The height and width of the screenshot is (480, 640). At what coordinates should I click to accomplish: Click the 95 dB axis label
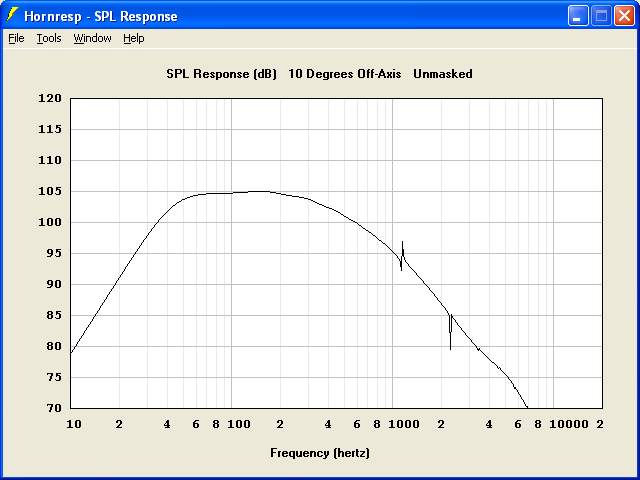[x=54, y=253]
